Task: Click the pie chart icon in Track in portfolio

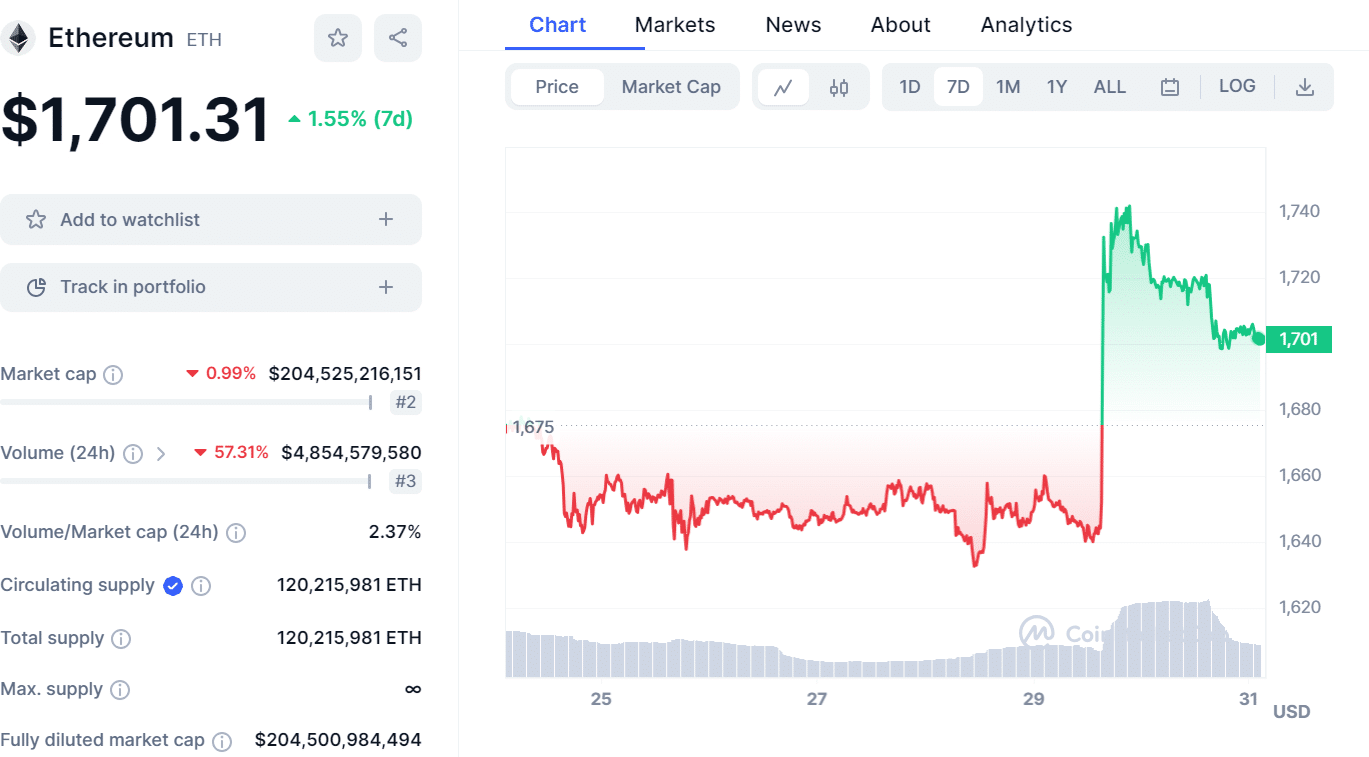Action: click(x=36, y=287)
